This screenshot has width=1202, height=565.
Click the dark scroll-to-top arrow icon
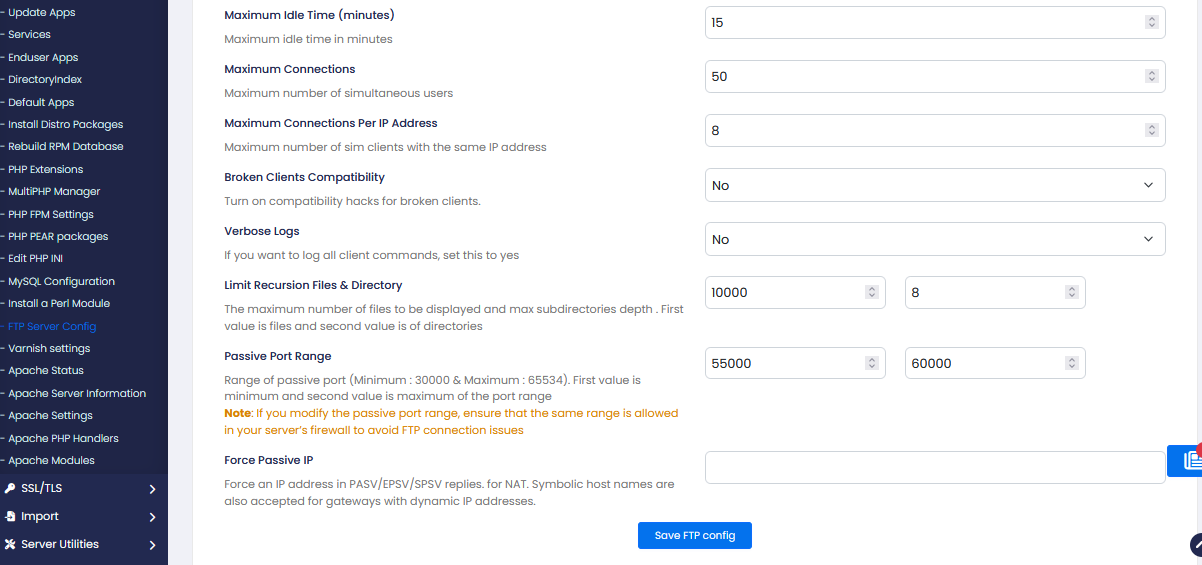(x=1196, y=545)
